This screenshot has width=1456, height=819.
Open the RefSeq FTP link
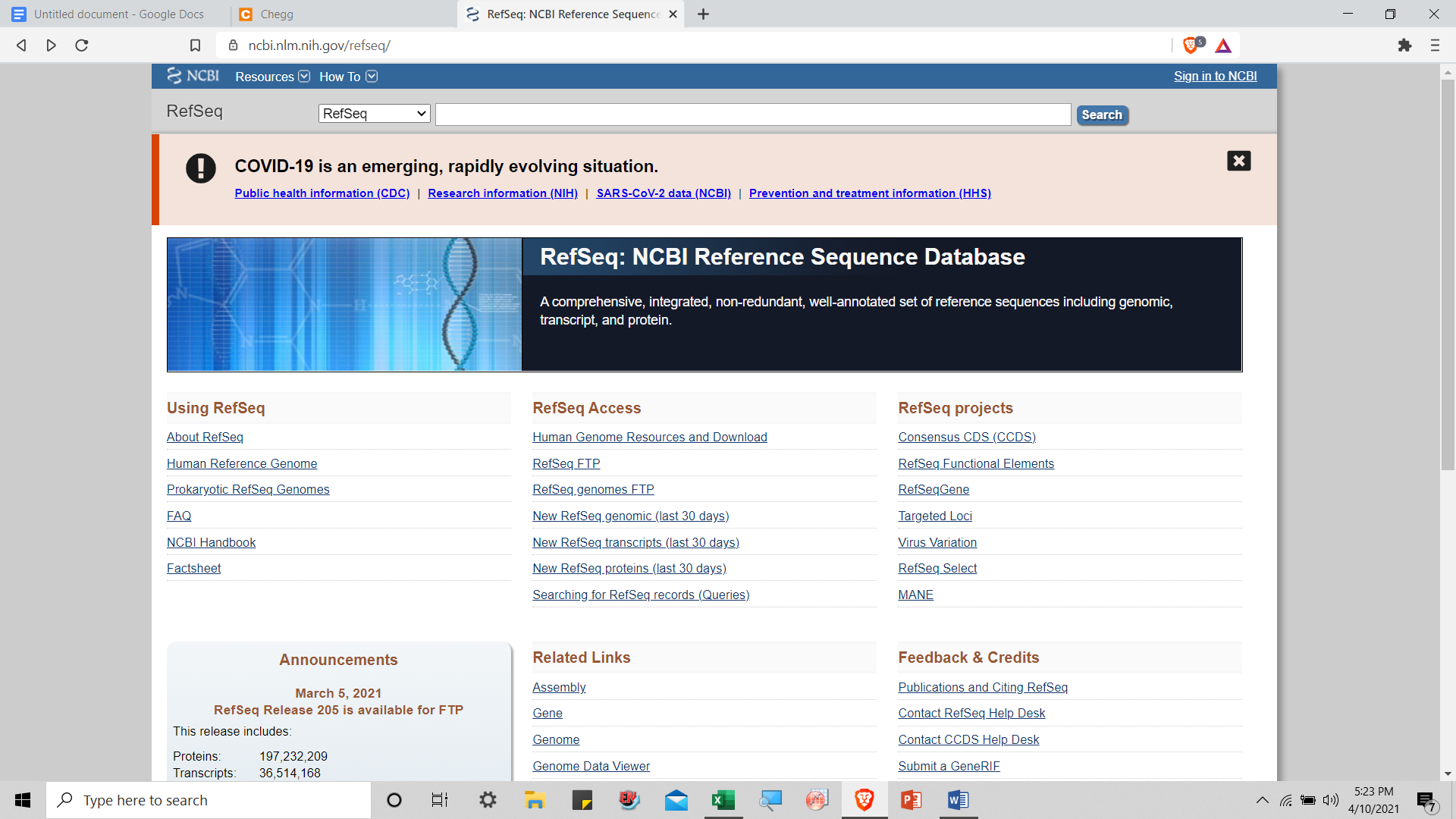[566, 463]
